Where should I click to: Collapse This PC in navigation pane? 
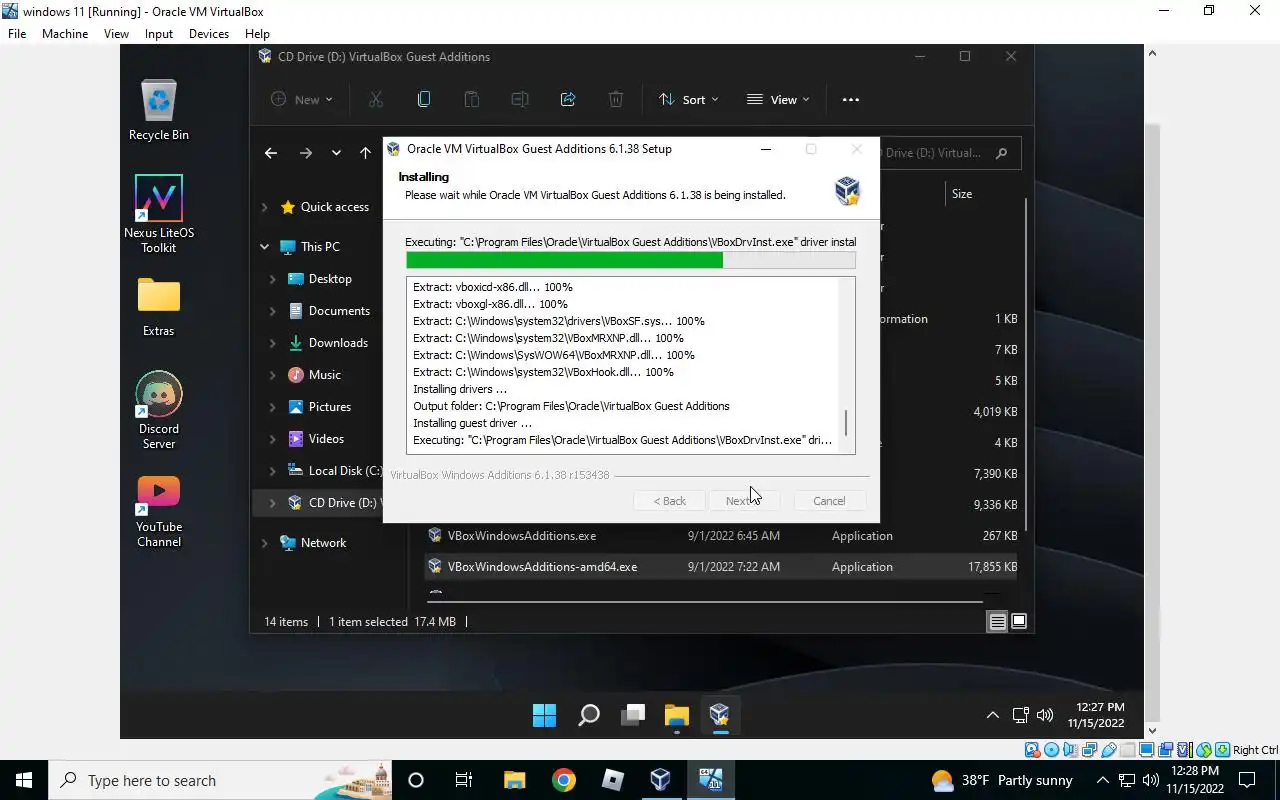point(264,247)
